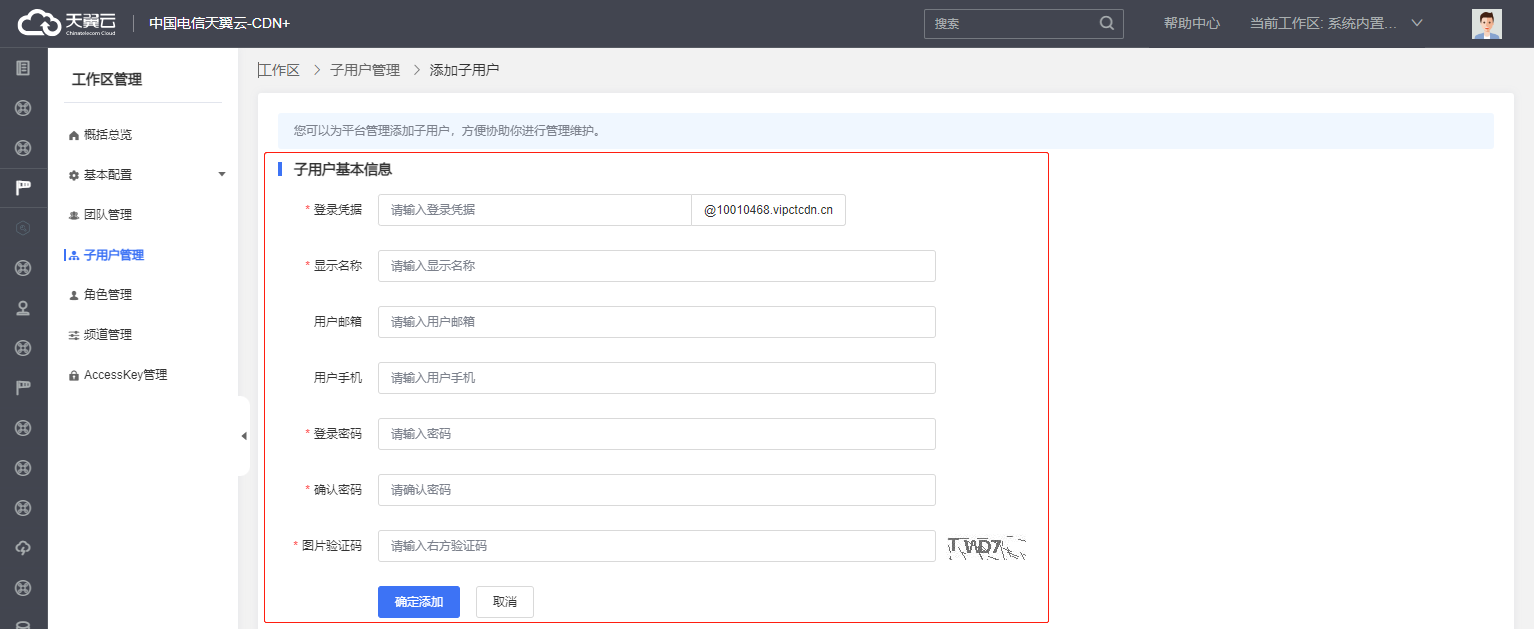This screenshot has width=1534, height=629.
Task: Open the user avatar menu
Action: tap(1487, 24)
